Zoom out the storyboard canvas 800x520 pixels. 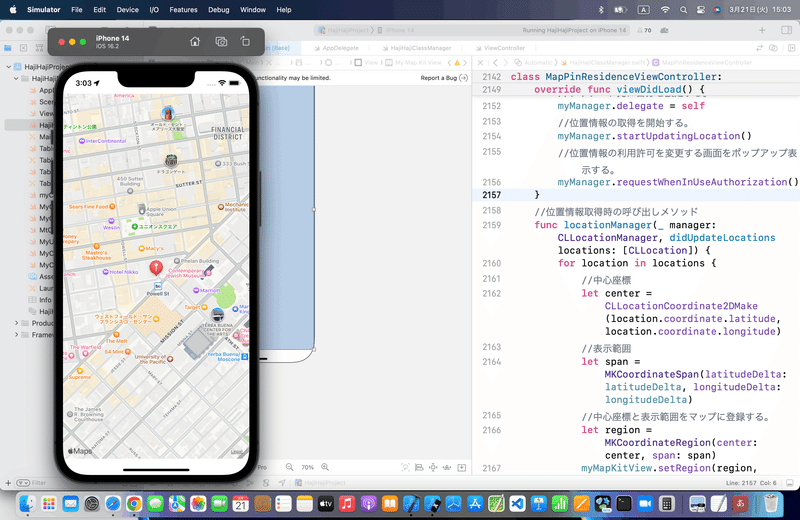(x=289, y=467)
